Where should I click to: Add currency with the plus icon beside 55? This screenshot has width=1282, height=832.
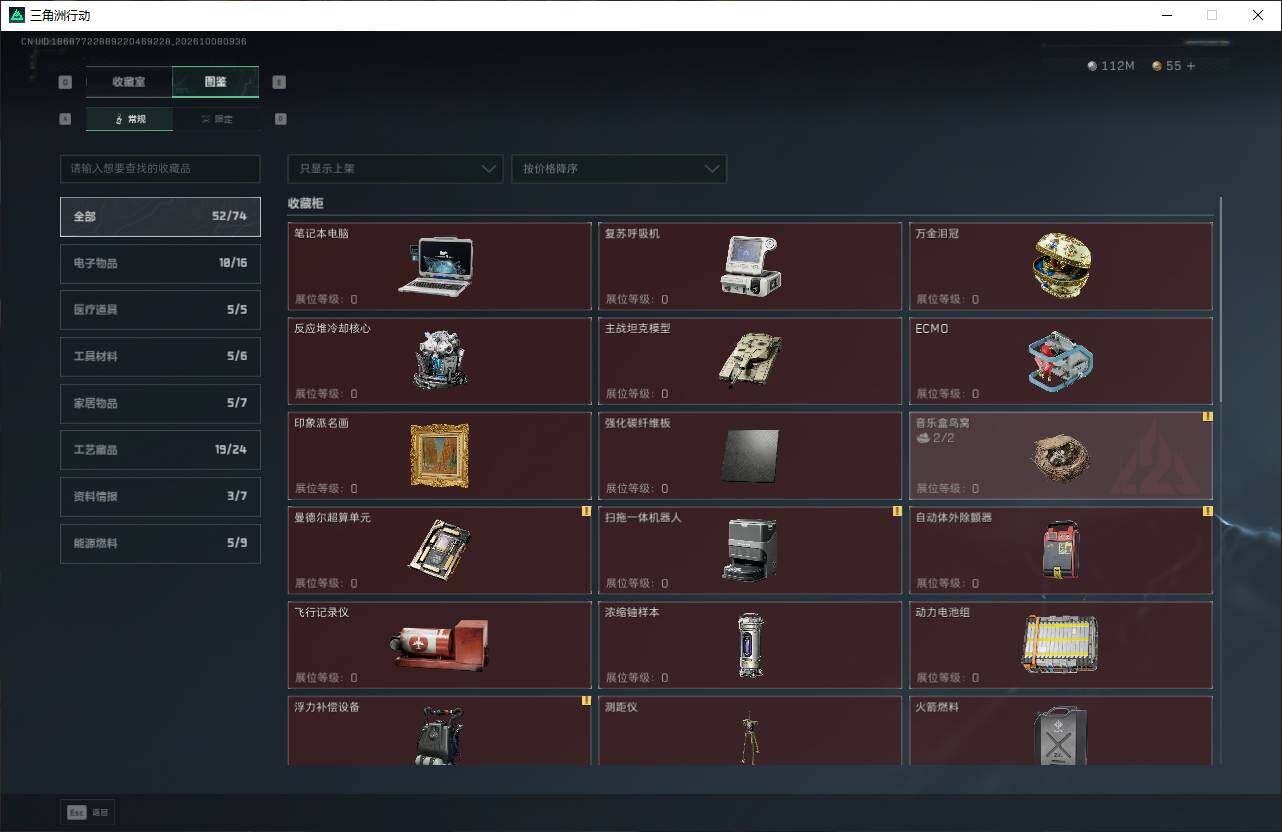coord(1190,66)
